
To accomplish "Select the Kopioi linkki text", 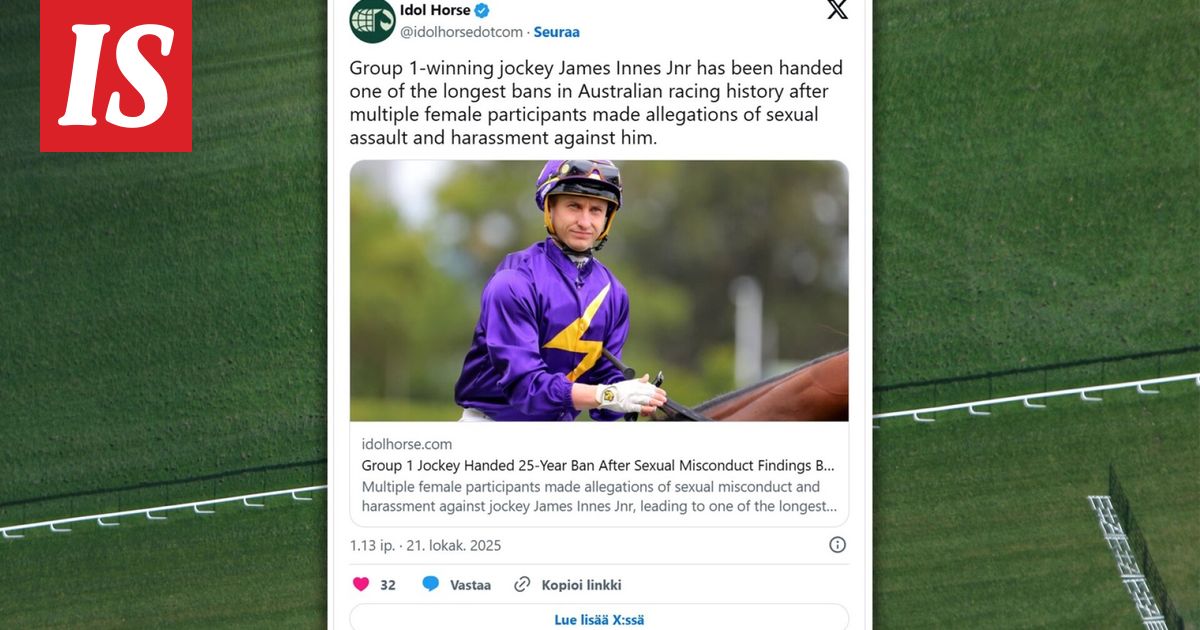I will click(581, 585).
